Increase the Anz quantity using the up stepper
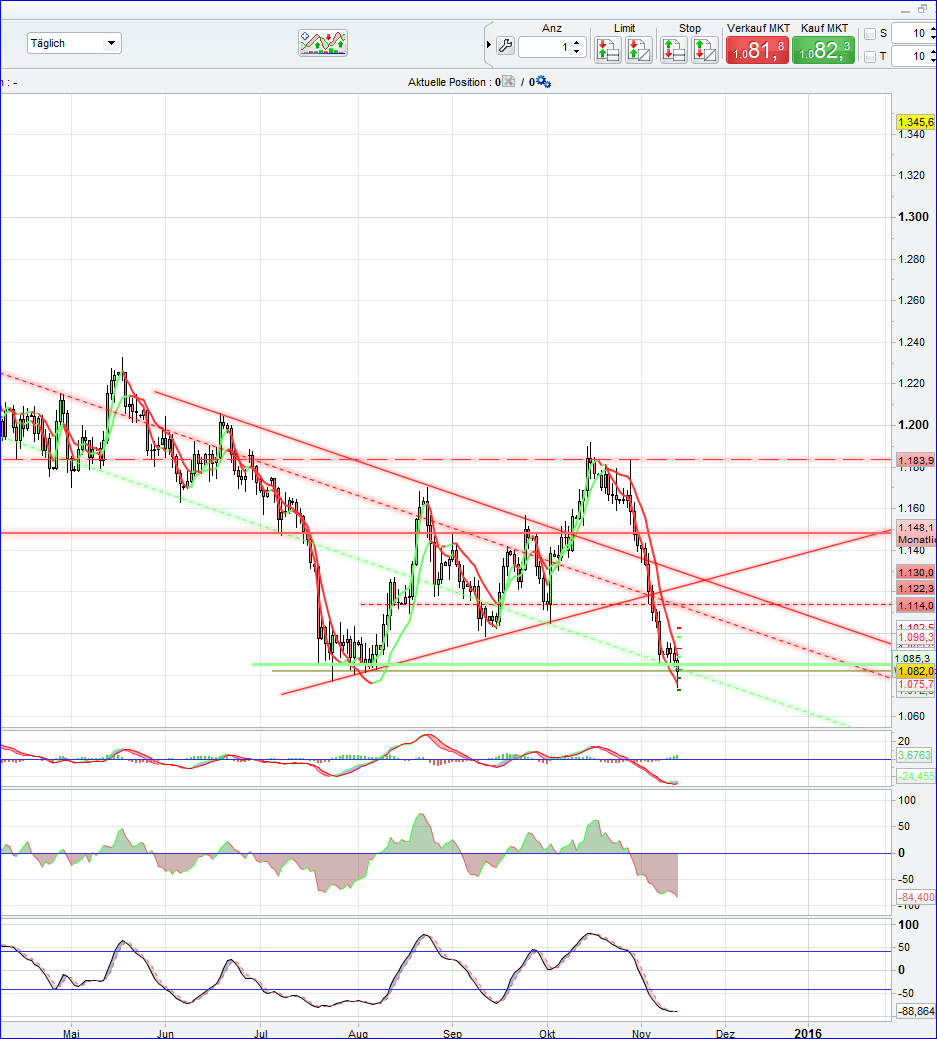 pyautogui.click(x=576, y=43)
